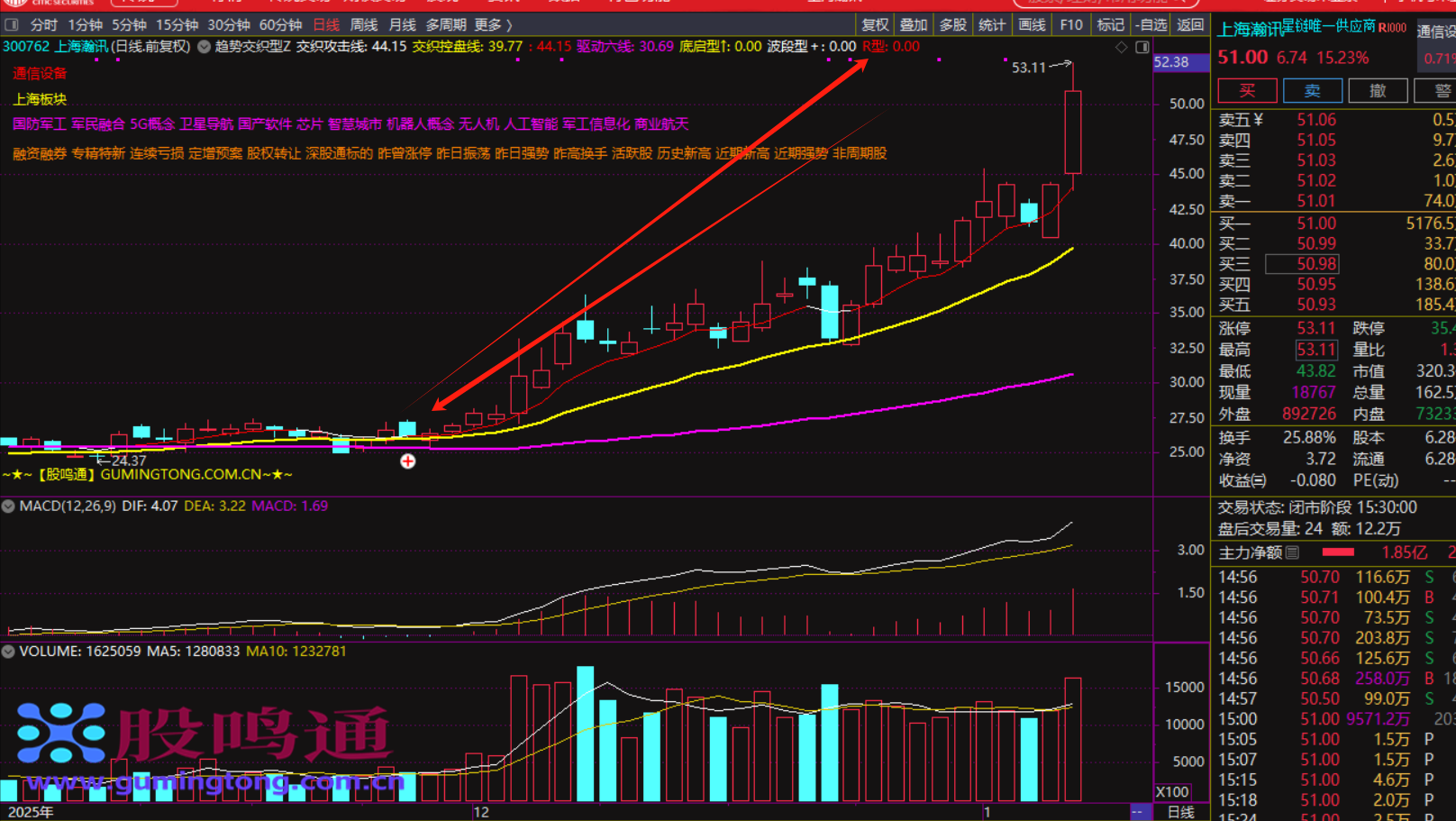Switch to the 60分钟 chart period tab
The width and height of the screenshot is (1456, 821).
[x=280, y=24]
